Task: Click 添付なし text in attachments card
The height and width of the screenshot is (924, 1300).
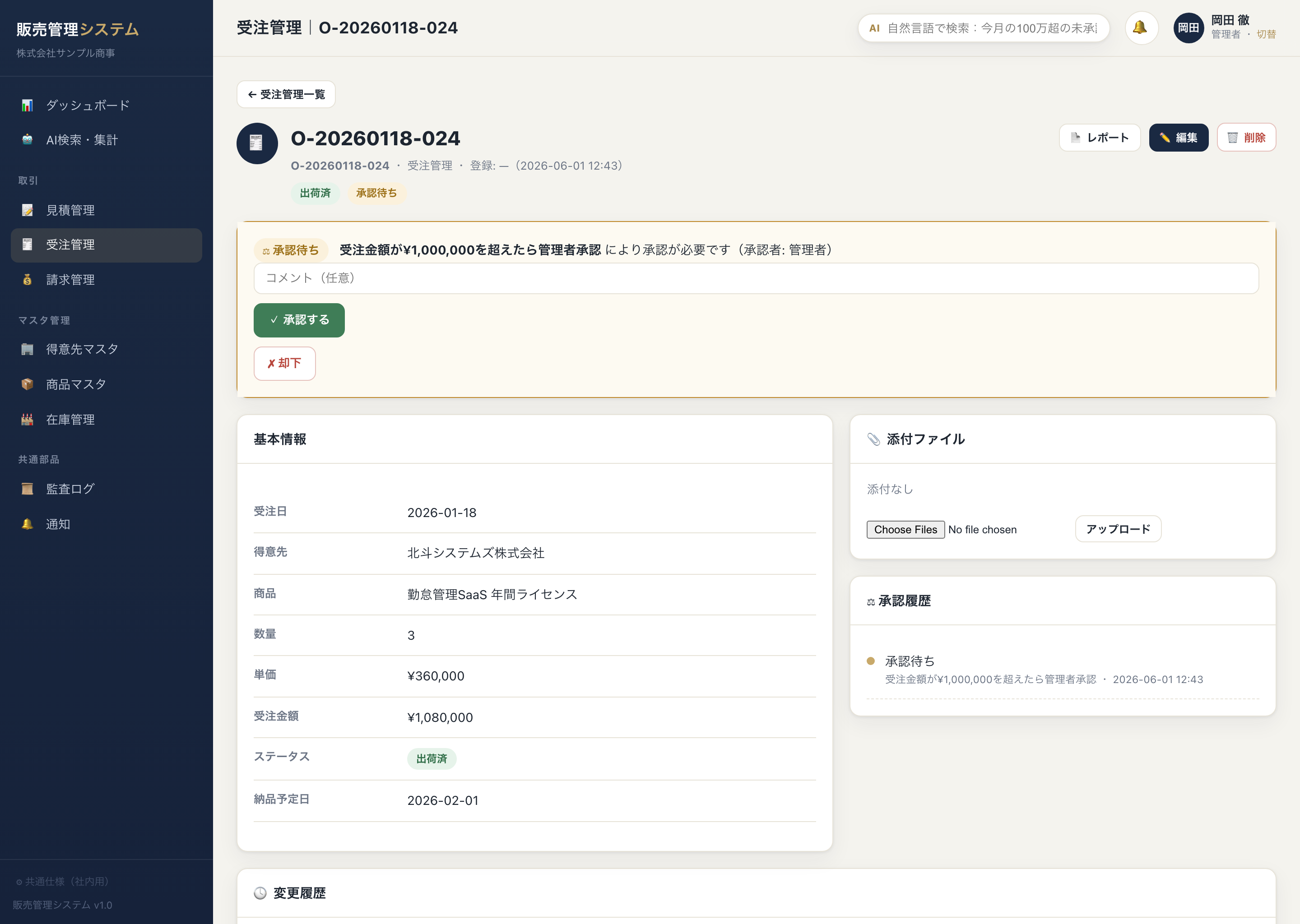Action: [890, 490]
